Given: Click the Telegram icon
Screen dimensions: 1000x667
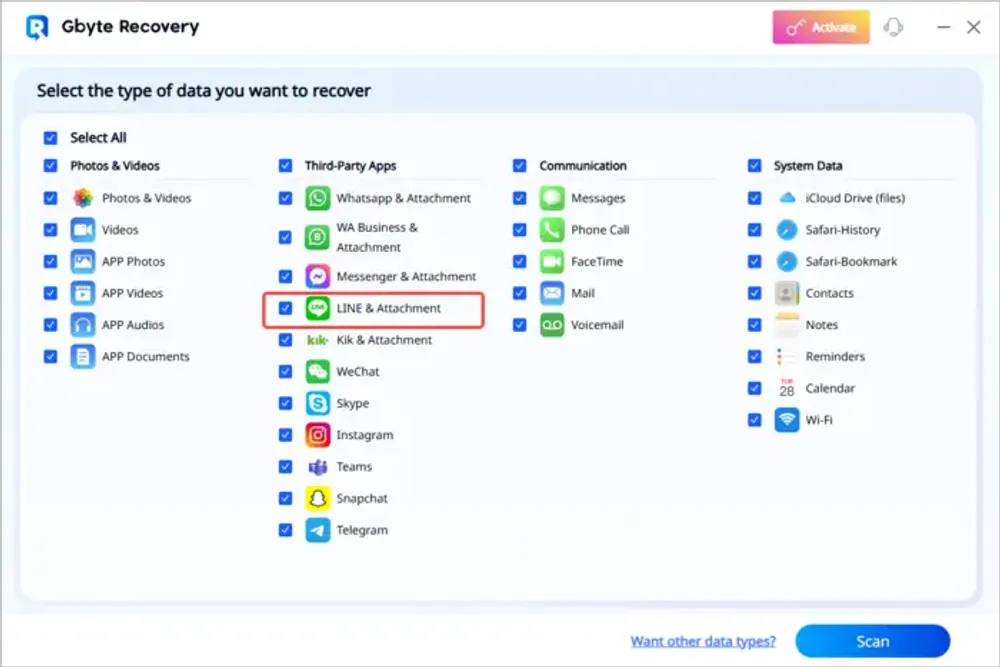Looking at the screenshot, I should click(318, 531).
